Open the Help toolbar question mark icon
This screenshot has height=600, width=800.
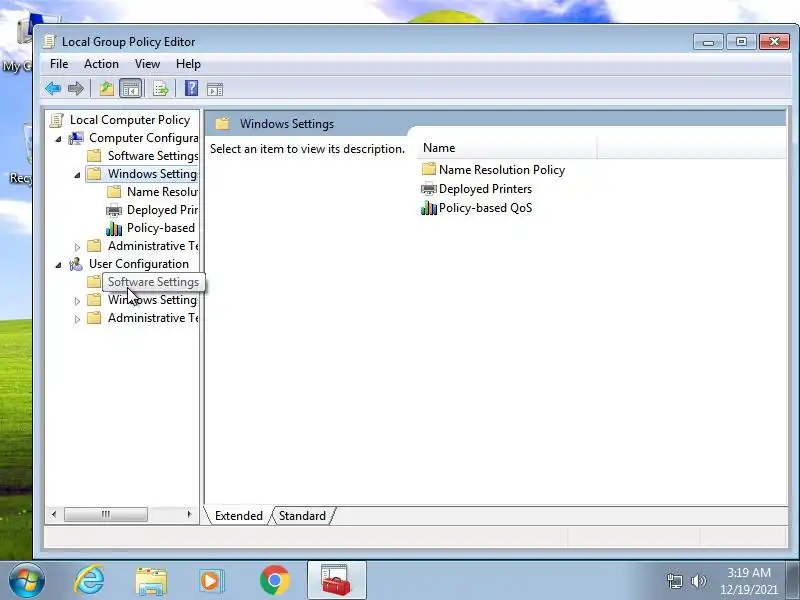point(191,89)
